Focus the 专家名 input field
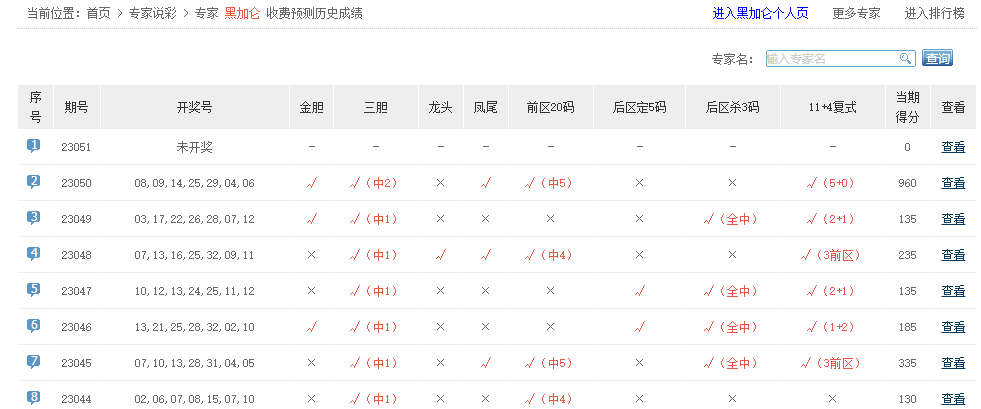The image size is (981, 409). [x=832, y=58]
